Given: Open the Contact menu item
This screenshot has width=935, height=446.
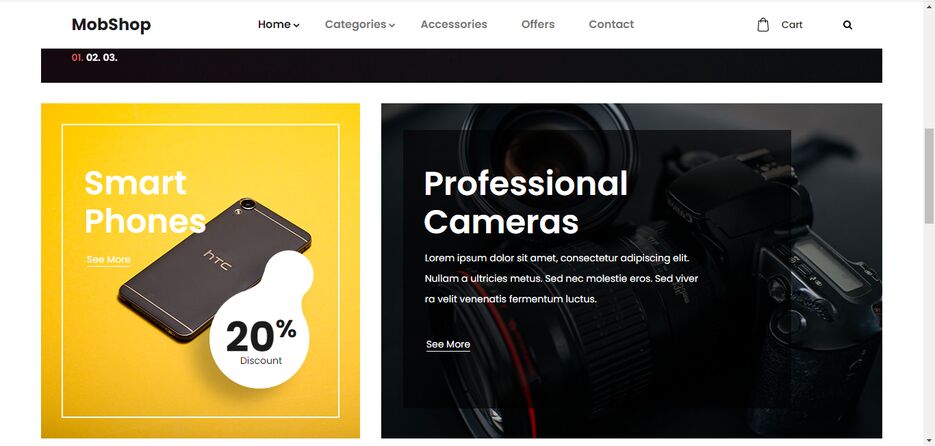Looking at the screenshot, I should point(611,24).
